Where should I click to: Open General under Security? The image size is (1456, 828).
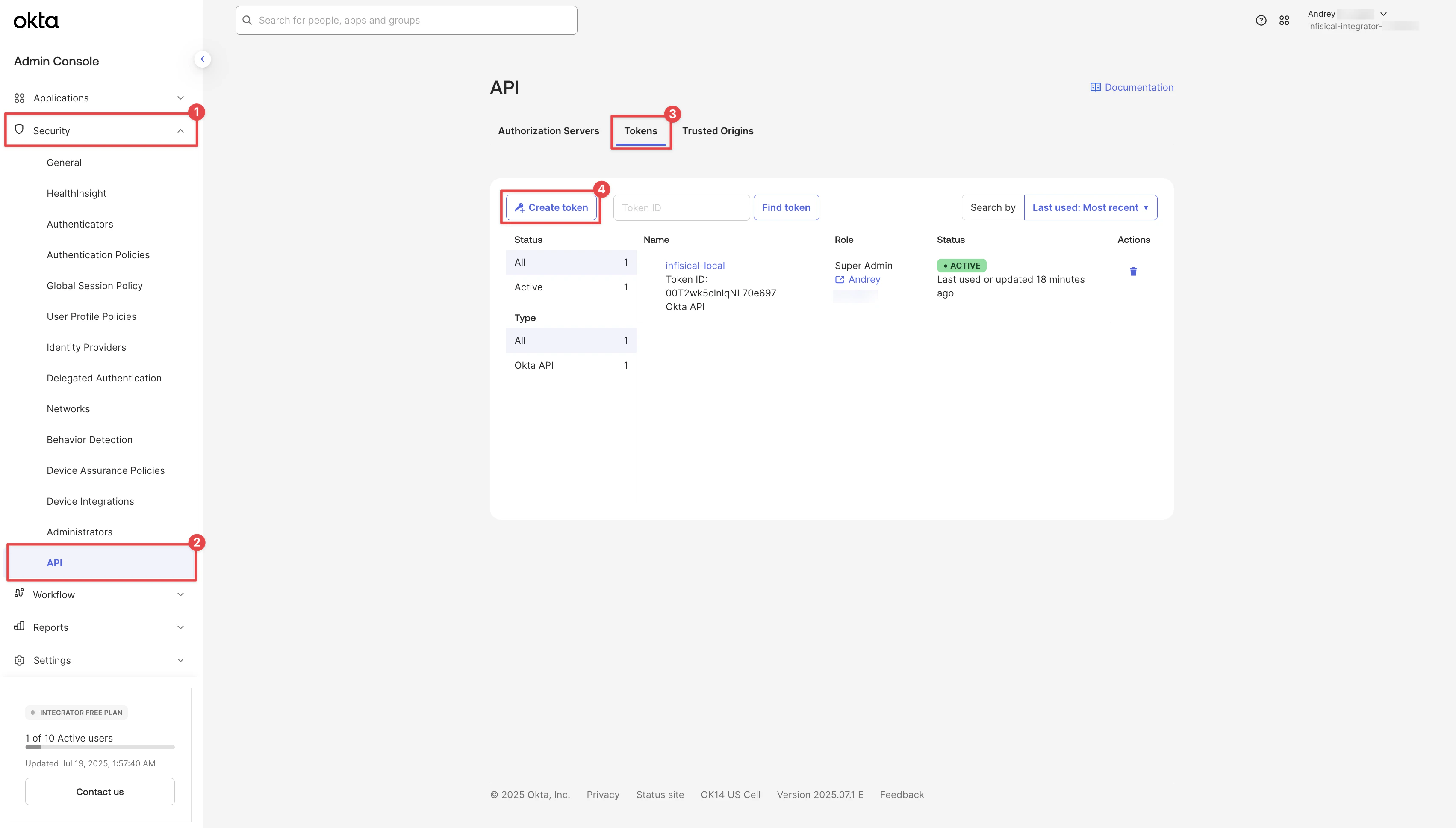pyautogui.click(x=64, y=163)
